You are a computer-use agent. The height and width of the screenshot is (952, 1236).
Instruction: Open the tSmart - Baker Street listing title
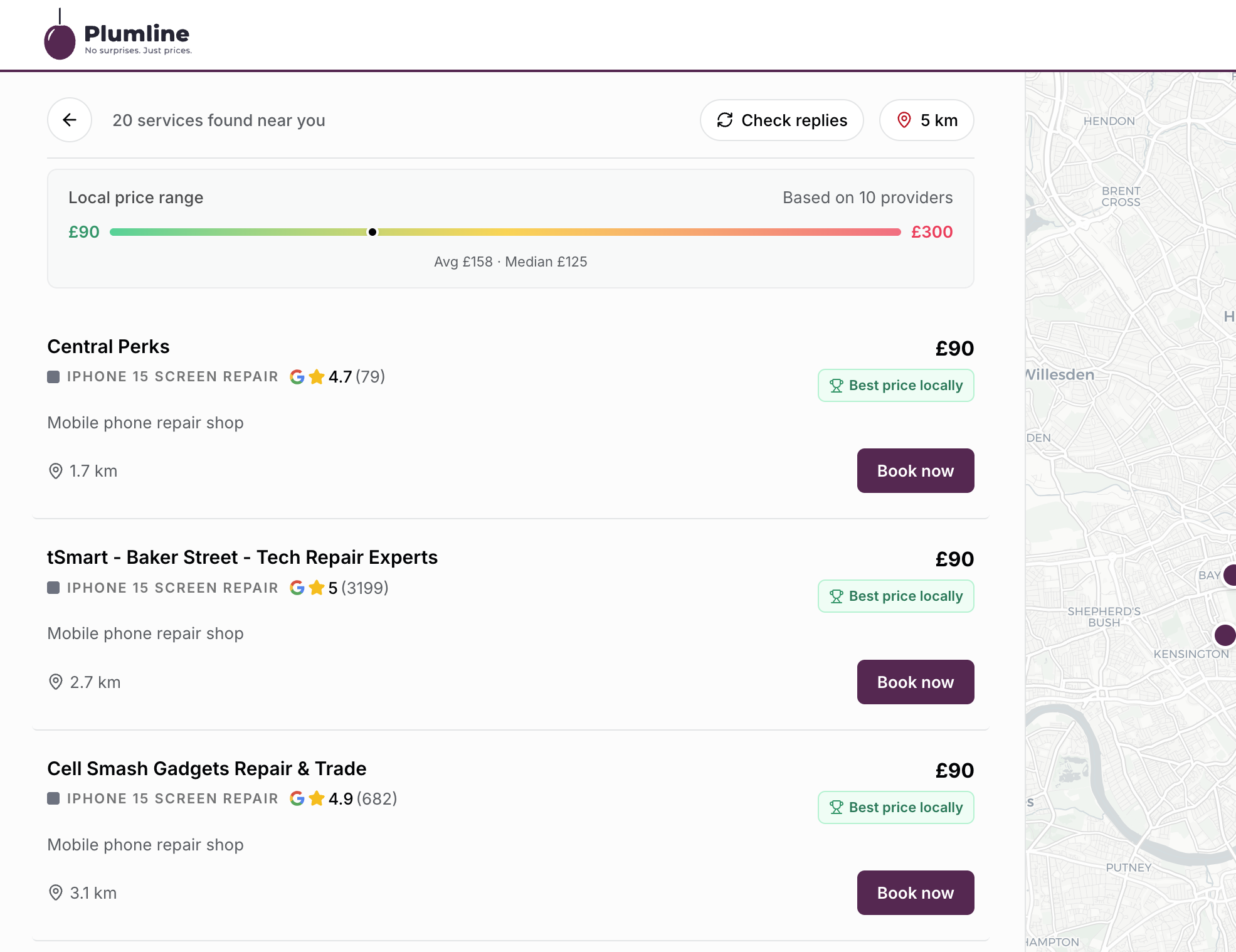tap(242, 557)
